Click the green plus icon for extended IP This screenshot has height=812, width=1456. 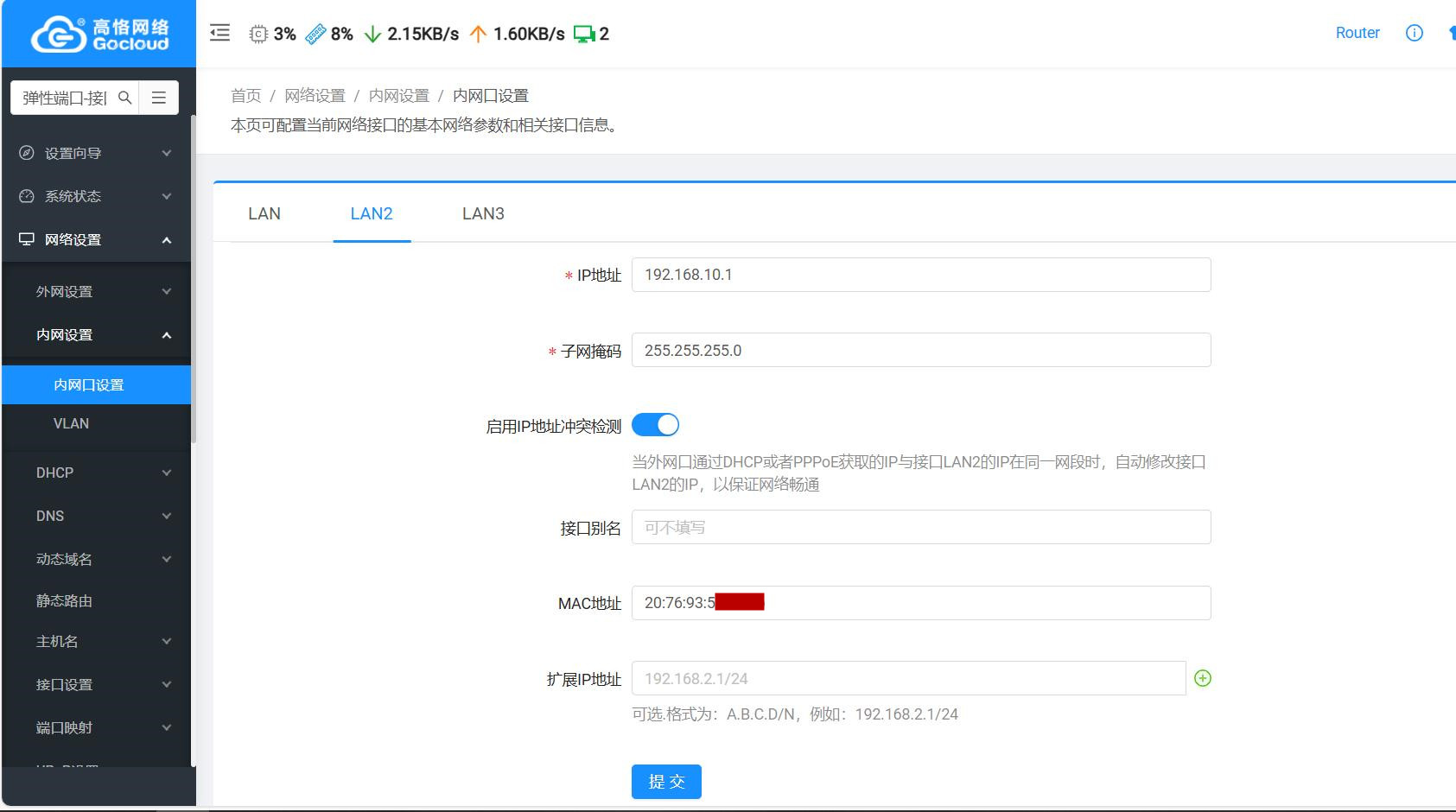pyautogui.click(x=1202, y=678)
